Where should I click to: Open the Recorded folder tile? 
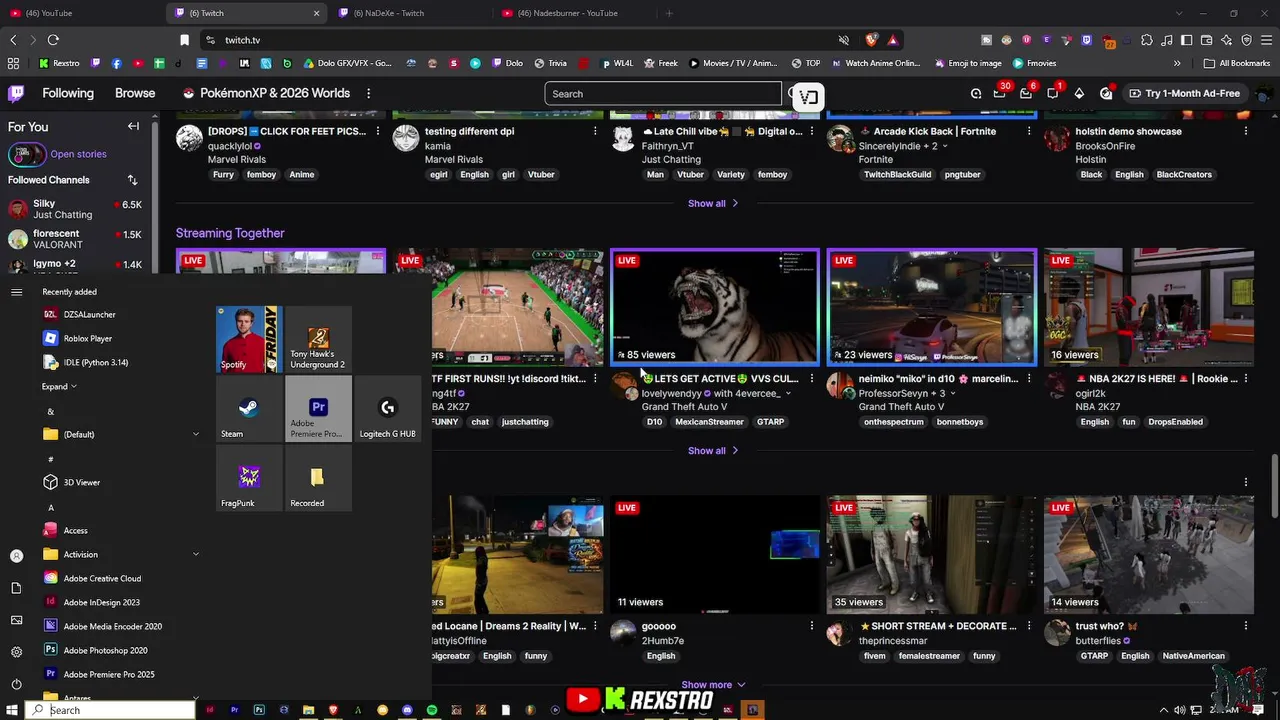click(318, 477)
